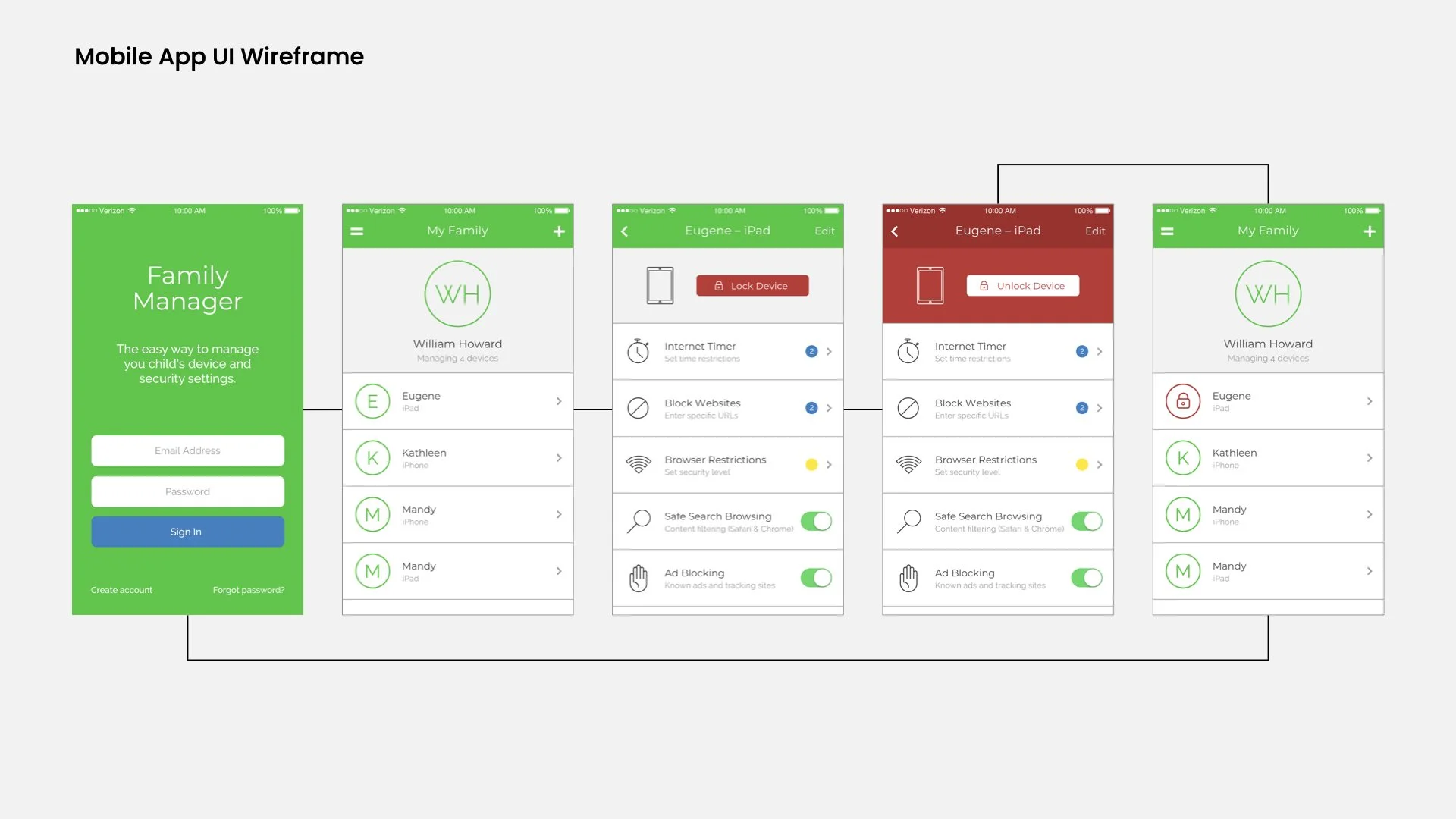Click plus icon in last My Family screen
The image size is (1456, 819).
click(x=1369, y=231)
